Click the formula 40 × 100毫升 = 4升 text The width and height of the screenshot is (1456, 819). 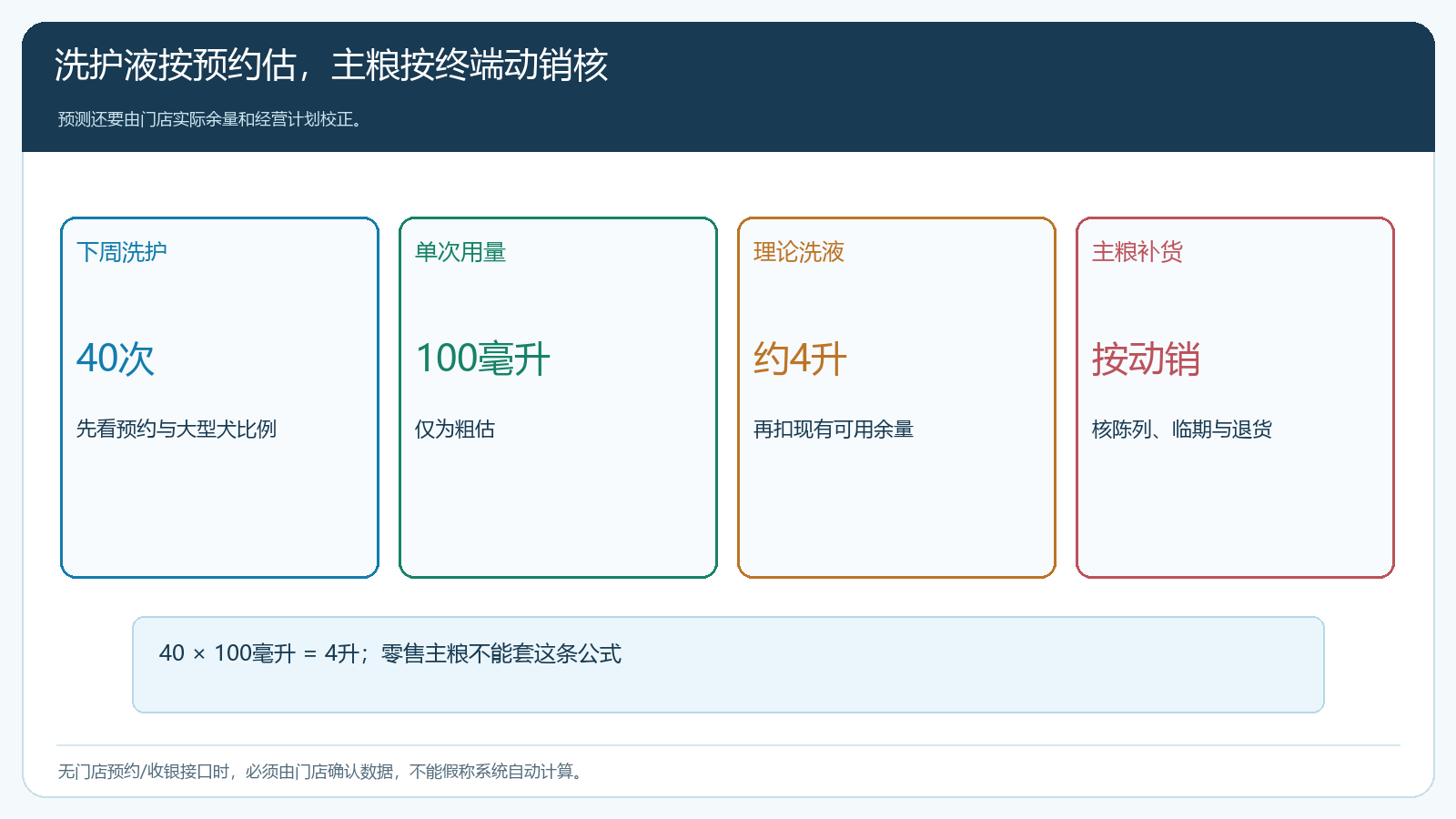point(259,653)
